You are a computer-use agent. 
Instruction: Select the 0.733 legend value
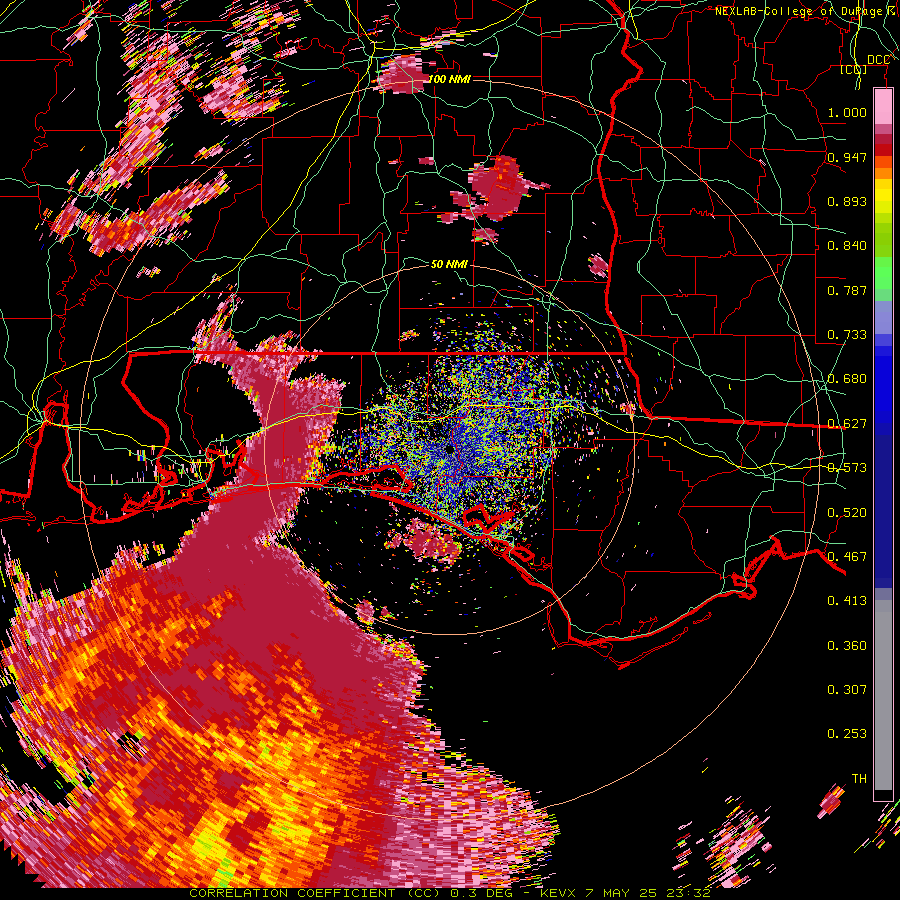pyautogui.click(x=847, y=335)
